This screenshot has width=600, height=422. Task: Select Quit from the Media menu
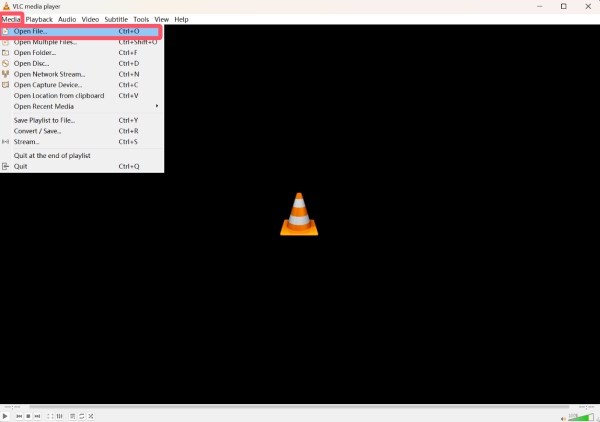[82, 166]
